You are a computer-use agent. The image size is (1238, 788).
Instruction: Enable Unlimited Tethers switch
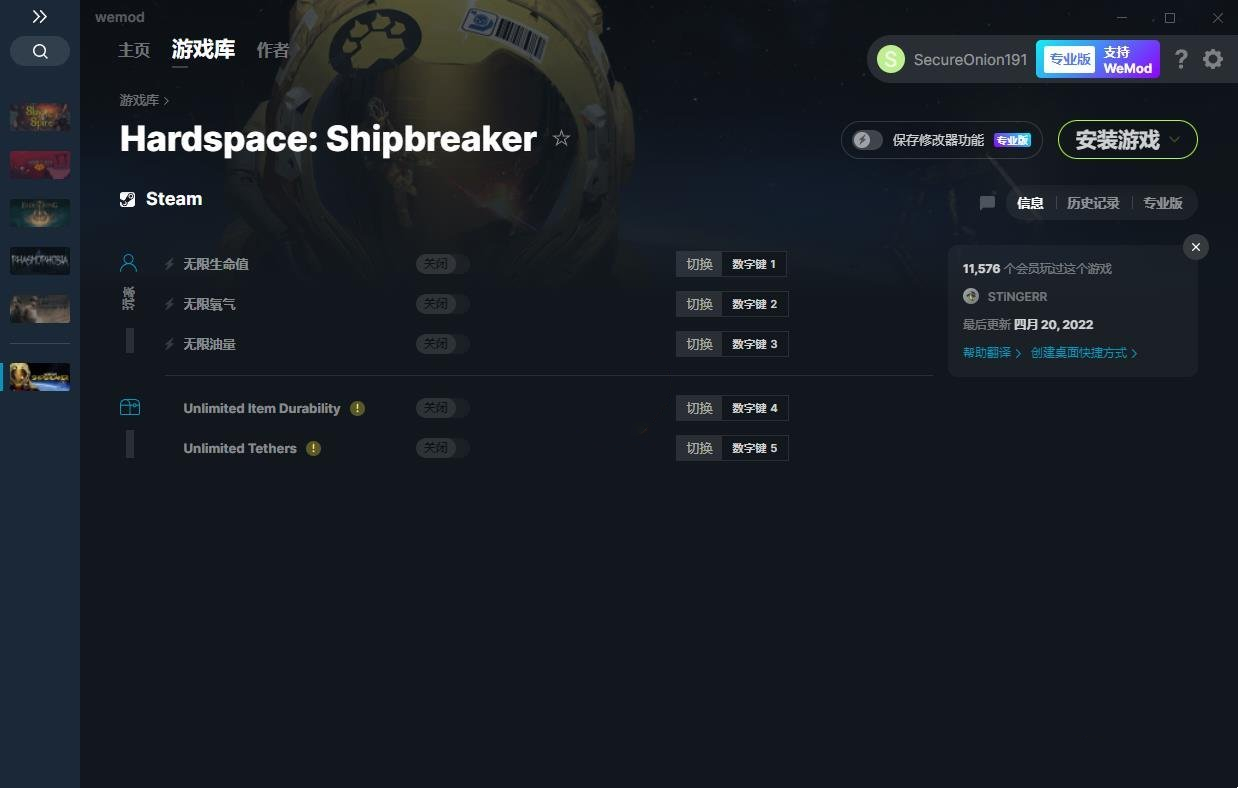click(443, 448)
